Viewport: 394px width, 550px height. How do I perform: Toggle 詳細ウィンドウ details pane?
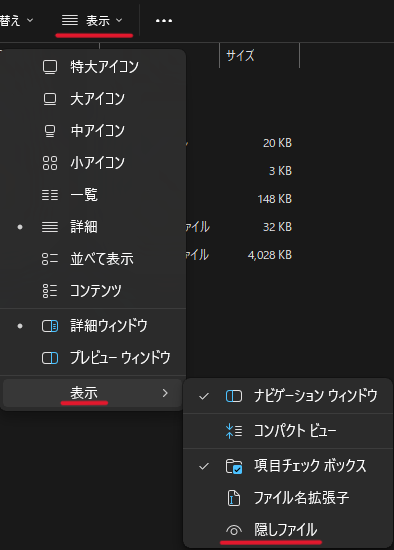[x=93, y=326]
